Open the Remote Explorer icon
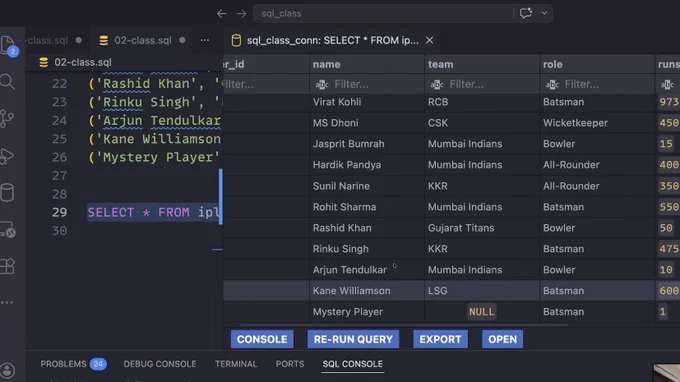680x382 pixels. 7,229
